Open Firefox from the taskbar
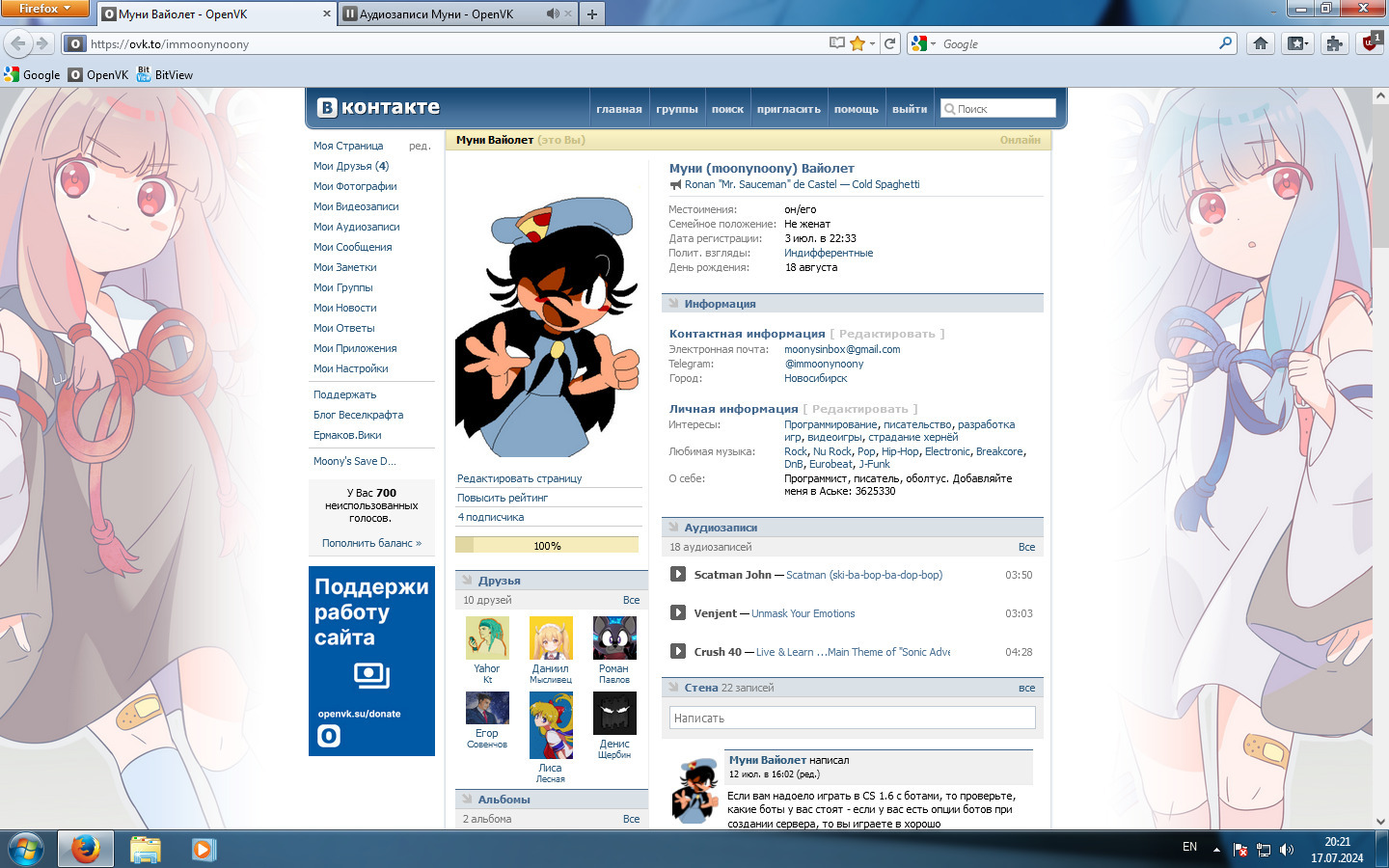Screen dimensions: 1389x868 coord(86,849)
